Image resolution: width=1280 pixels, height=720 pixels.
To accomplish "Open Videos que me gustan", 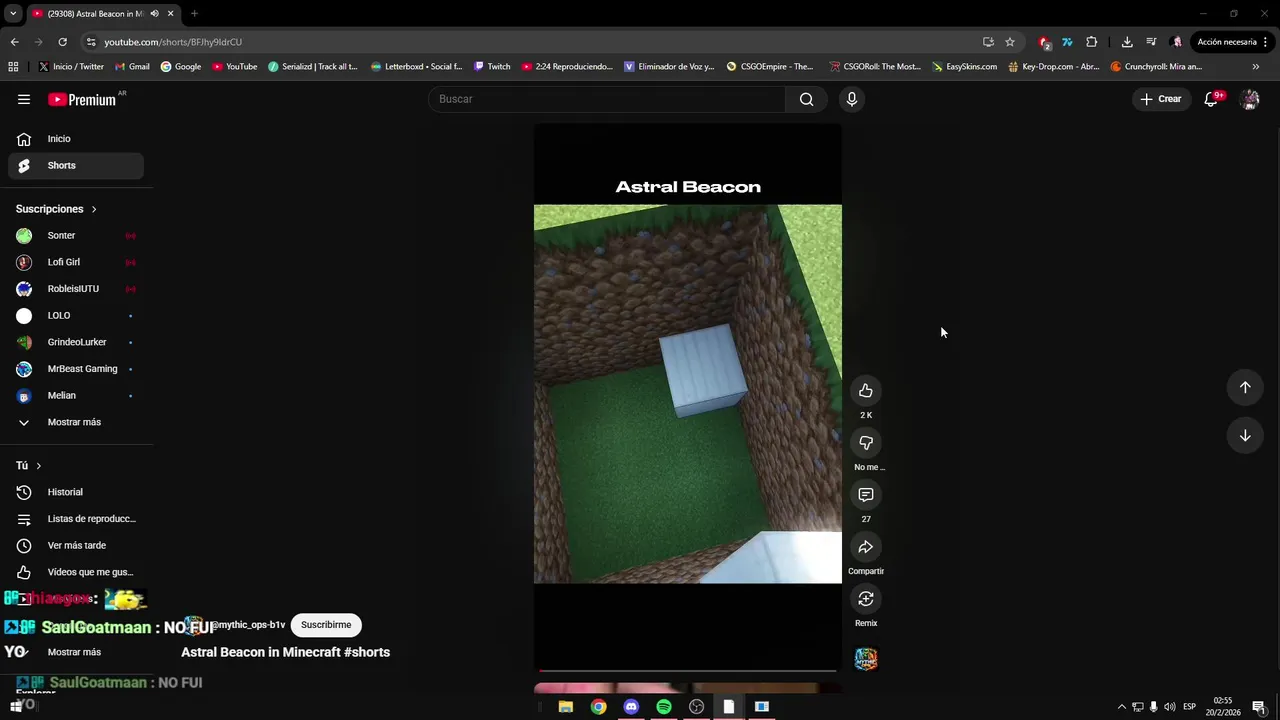I will tap(76, 572).
